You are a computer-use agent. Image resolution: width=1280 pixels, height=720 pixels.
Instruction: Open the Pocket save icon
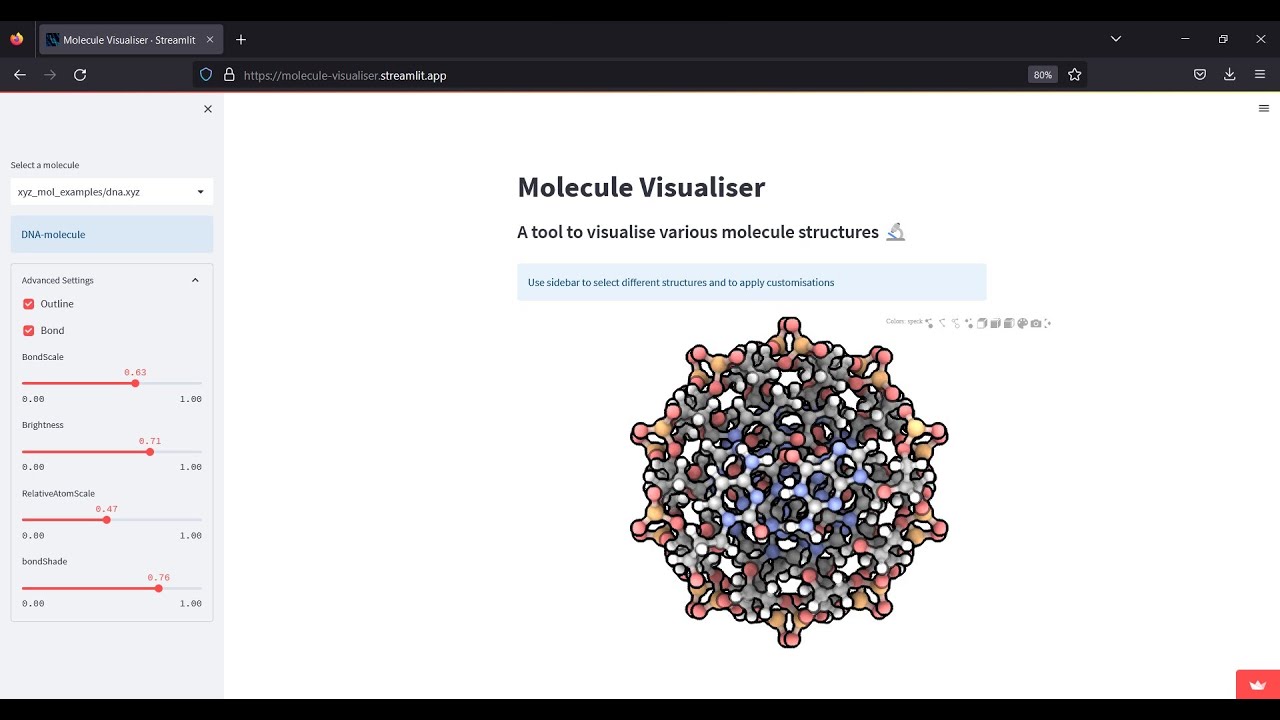point(1199,74)
